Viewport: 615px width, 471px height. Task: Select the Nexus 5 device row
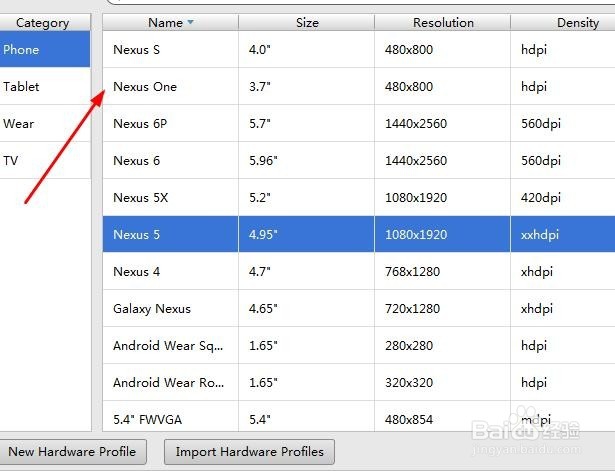(x=359, y=234)
